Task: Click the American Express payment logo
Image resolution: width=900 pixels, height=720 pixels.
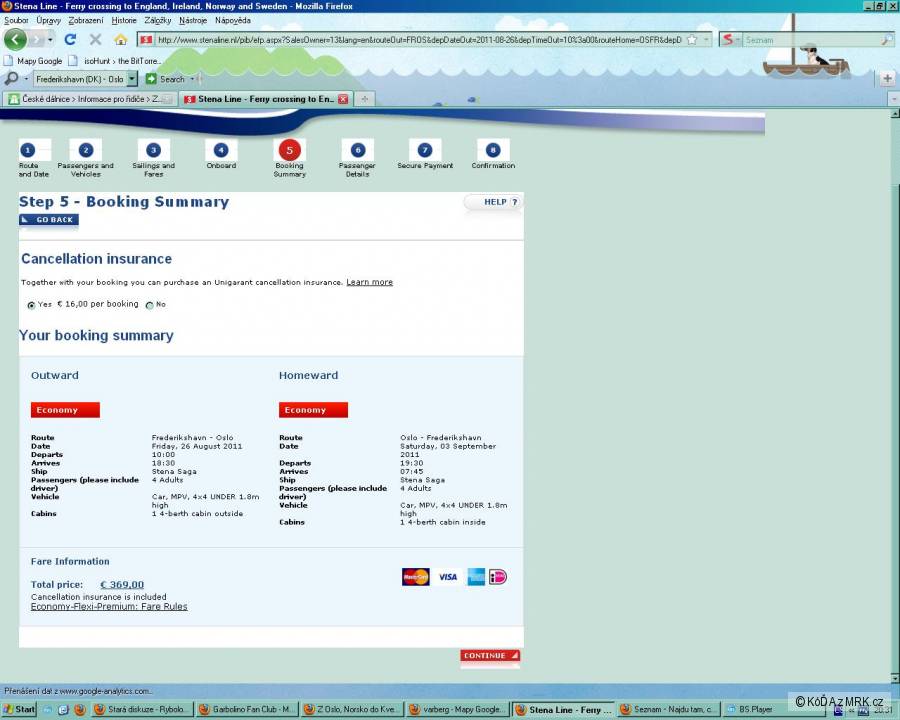Action: click(476, 577)
